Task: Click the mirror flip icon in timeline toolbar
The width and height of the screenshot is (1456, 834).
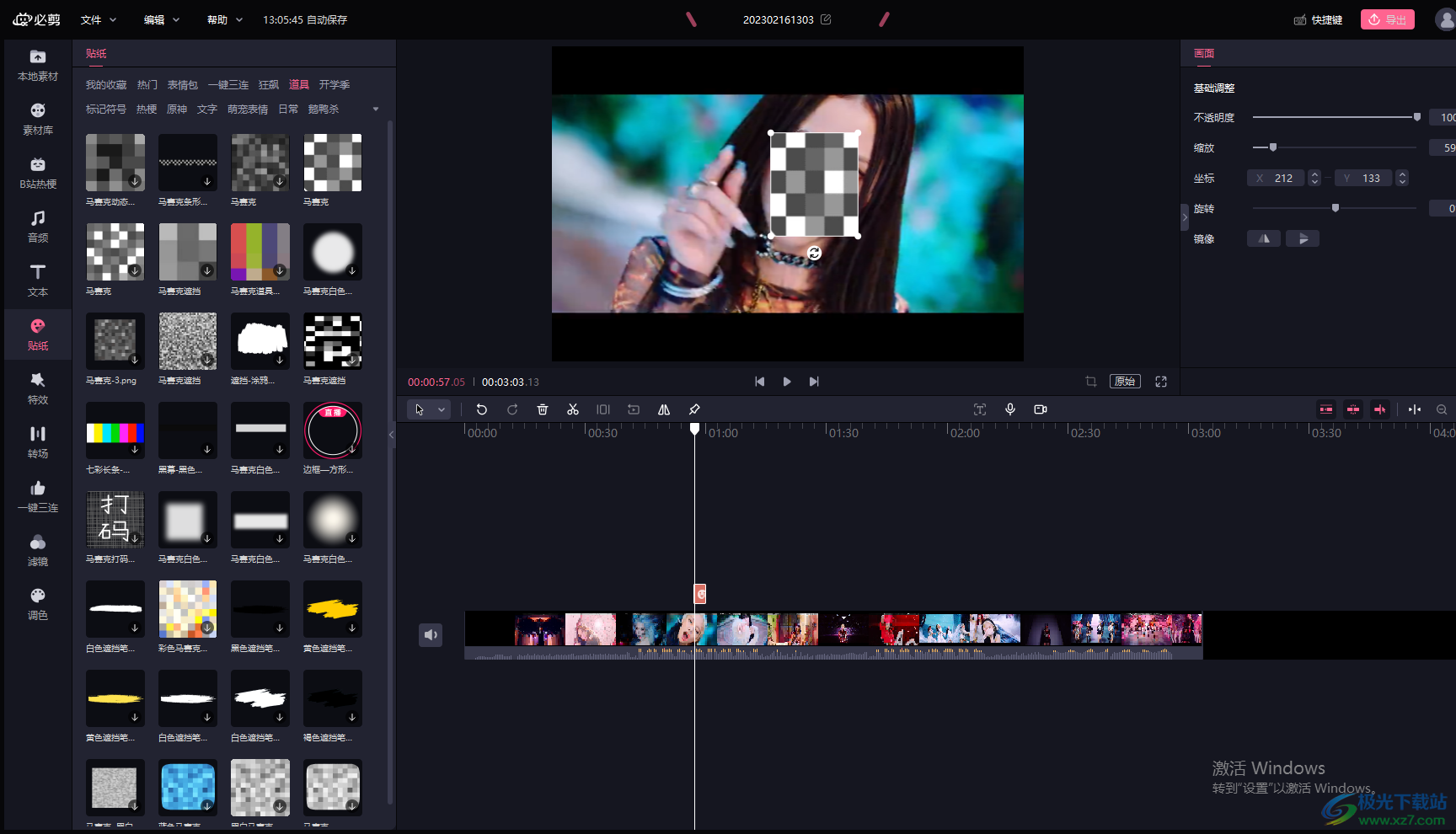Action: 664,409
